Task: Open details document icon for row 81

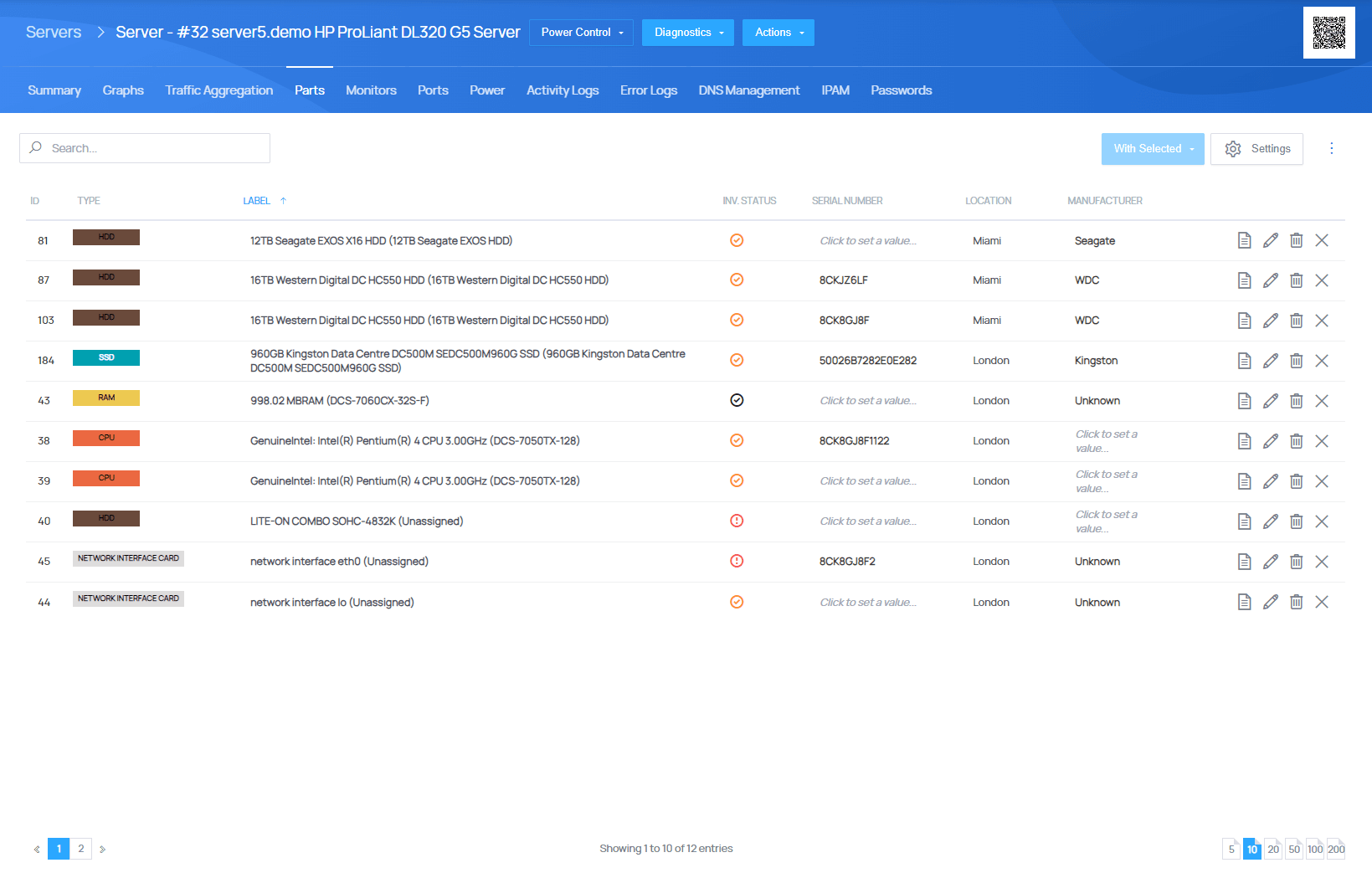Action: pyautogui.click(x=1245, y=240)
